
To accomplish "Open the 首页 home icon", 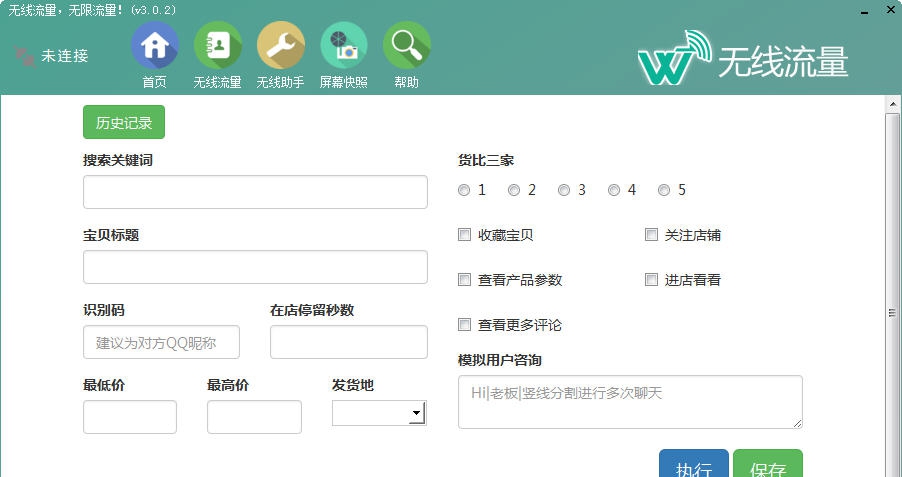I will [x=154, y=46].
